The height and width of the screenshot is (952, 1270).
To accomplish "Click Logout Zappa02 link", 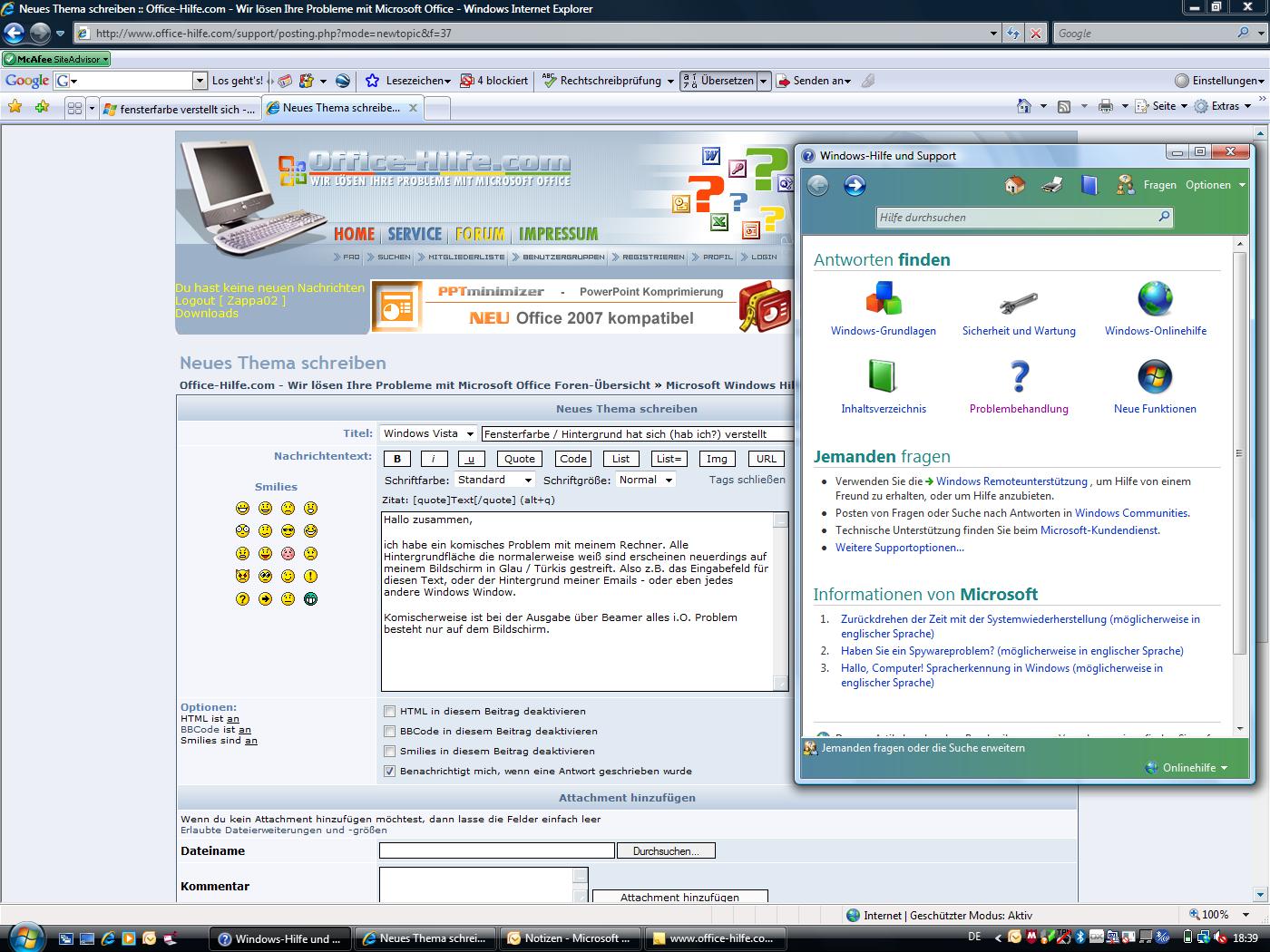I will pyautogui.click(x=230, y=300).
